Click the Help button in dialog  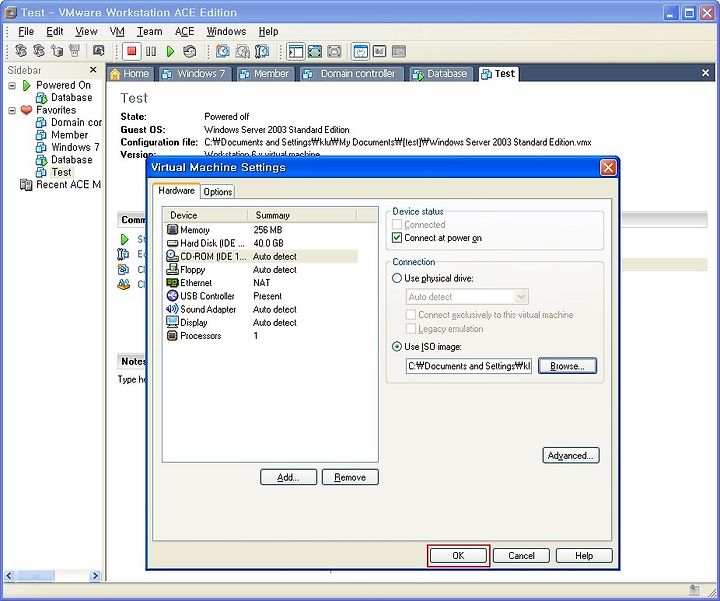[x=584, y=556]
